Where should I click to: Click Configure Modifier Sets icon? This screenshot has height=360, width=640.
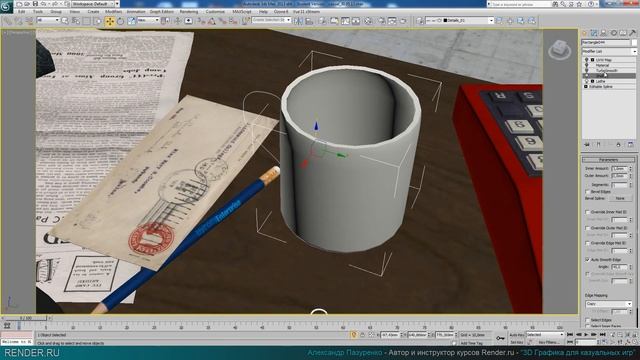(x=630, y=144)
